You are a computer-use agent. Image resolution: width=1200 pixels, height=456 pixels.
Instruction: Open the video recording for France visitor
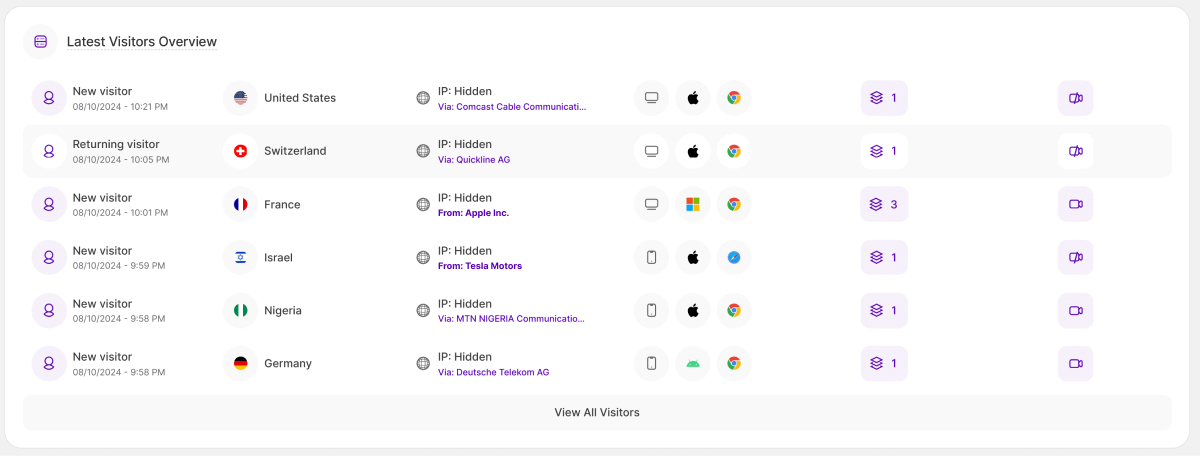1075,204
